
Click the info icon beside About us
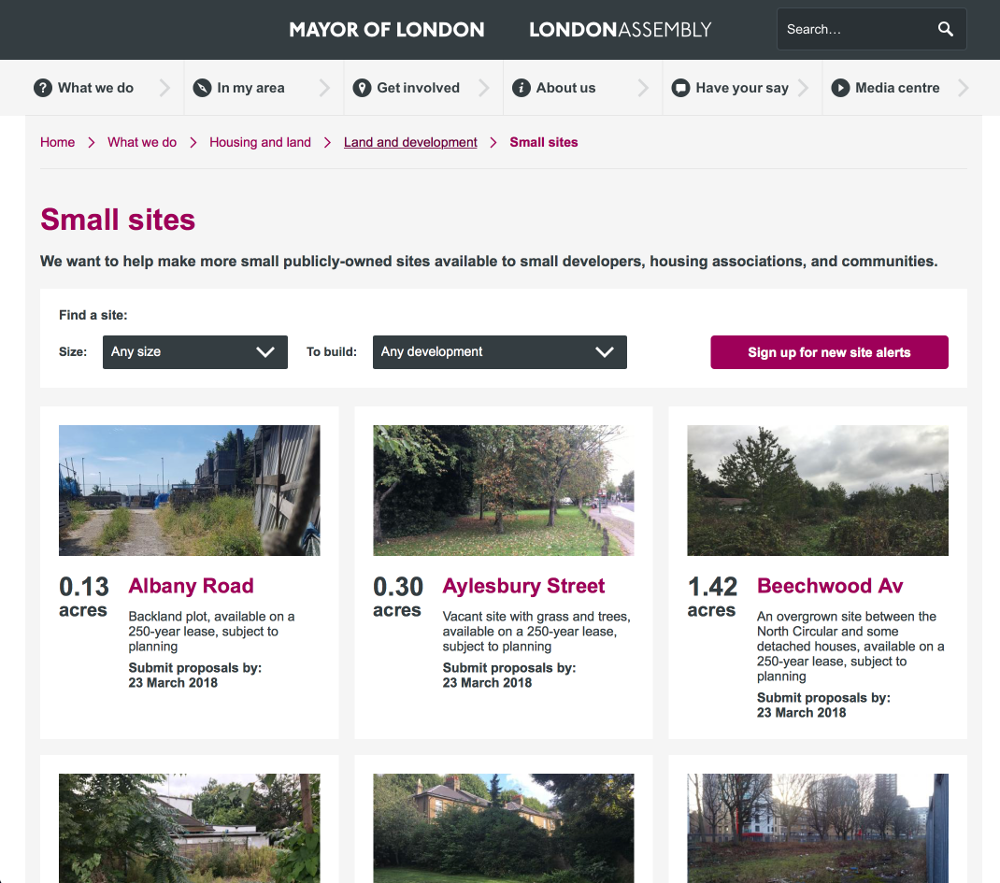(x=521, y=88)
